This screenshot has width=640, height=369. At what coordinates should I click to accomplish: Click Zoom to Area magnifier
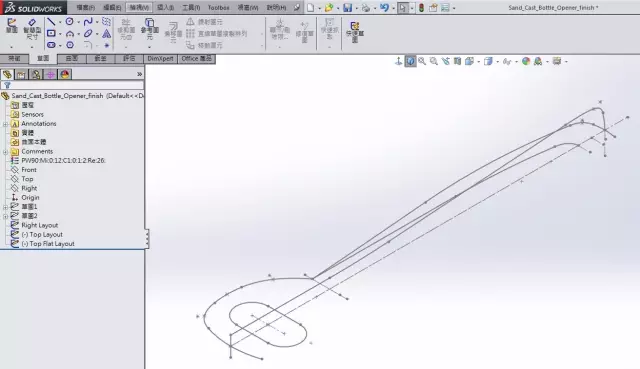point(433,61)
